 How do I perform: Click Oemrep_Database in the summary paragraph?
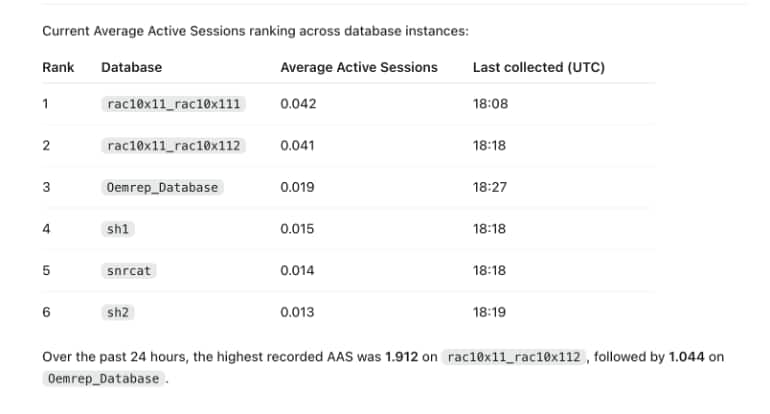coord(103,379)
